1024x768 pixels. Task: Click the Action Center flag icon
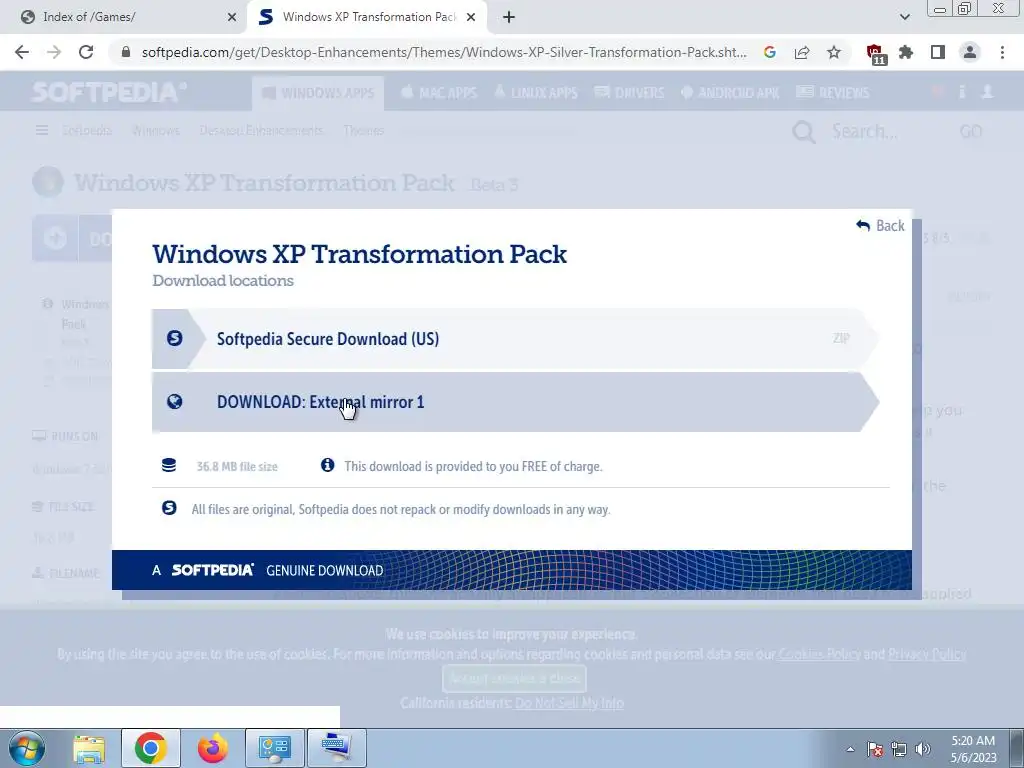(x=875, y=749)
